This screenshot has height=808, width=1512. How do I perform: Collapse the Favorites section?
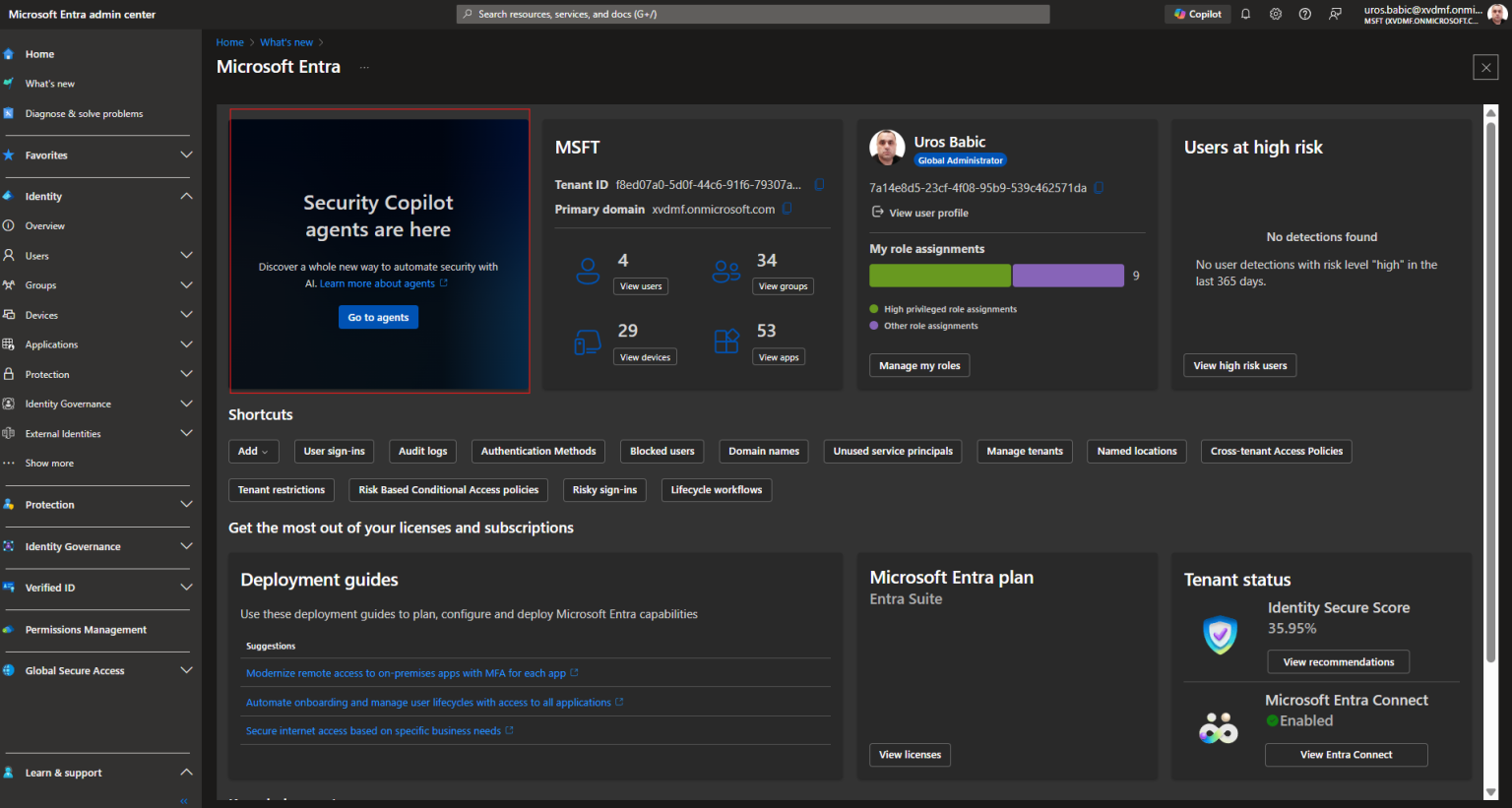(187, 155)
